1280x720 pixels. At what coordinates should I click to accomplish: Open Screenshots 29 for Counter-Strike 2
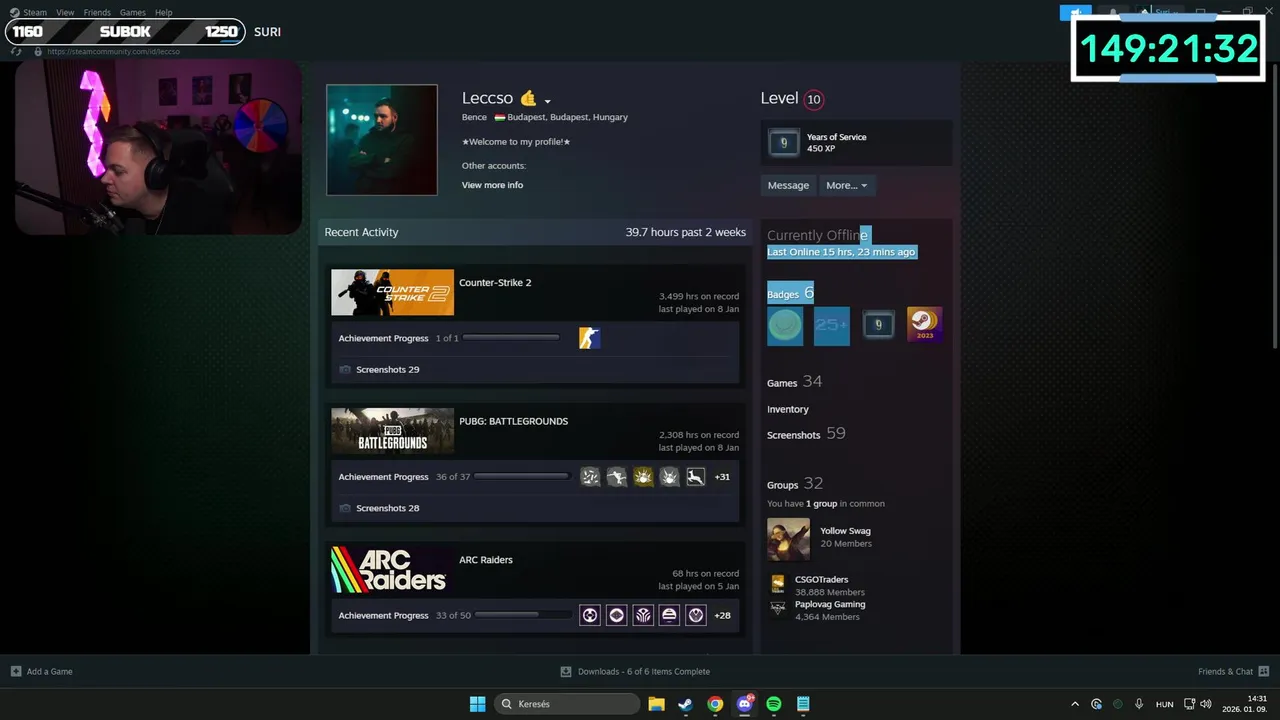pyautogui.click(x=387, y=370)
